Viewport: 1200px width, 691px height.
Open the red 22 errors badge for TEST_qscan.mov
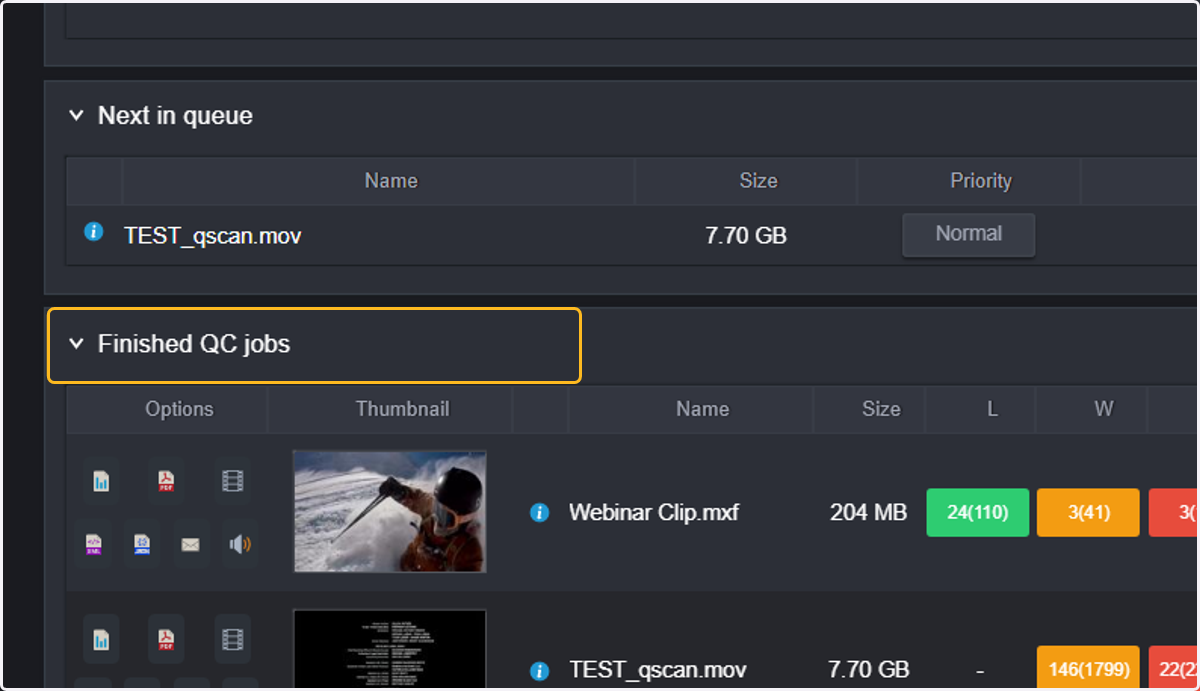1174,669
